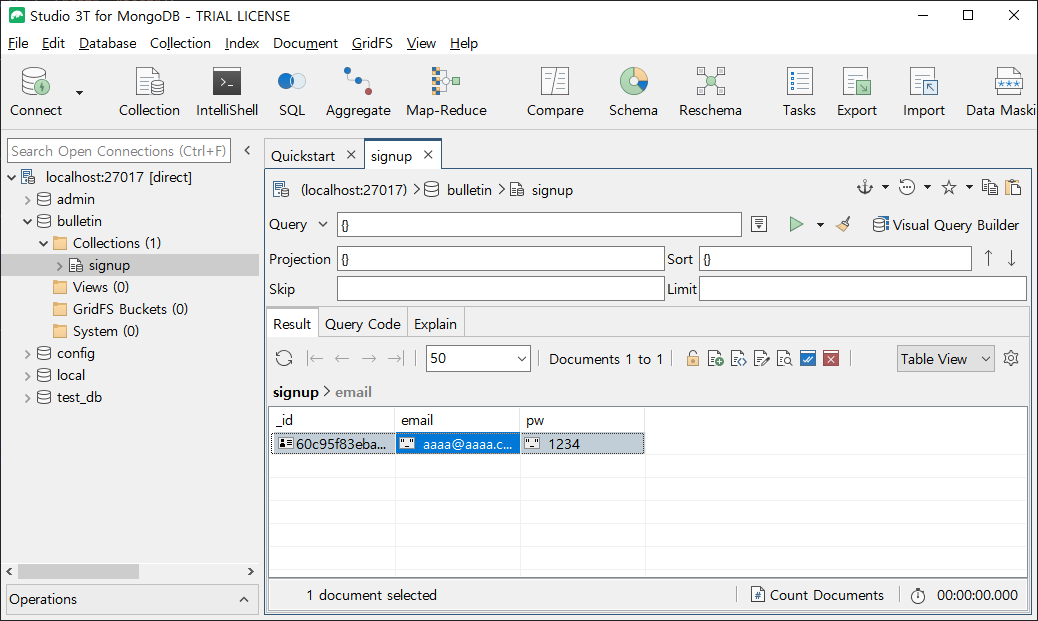
Task: Open the page size 50 dropdown
Action: (x=478, y=358)
